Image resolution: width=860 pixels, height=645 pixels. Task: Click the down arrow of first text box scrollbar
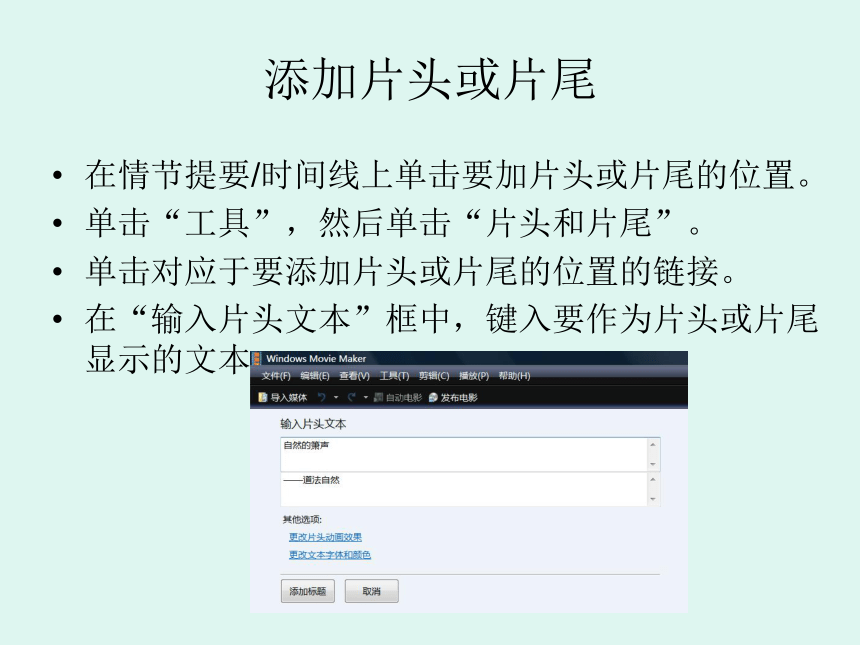653,465
